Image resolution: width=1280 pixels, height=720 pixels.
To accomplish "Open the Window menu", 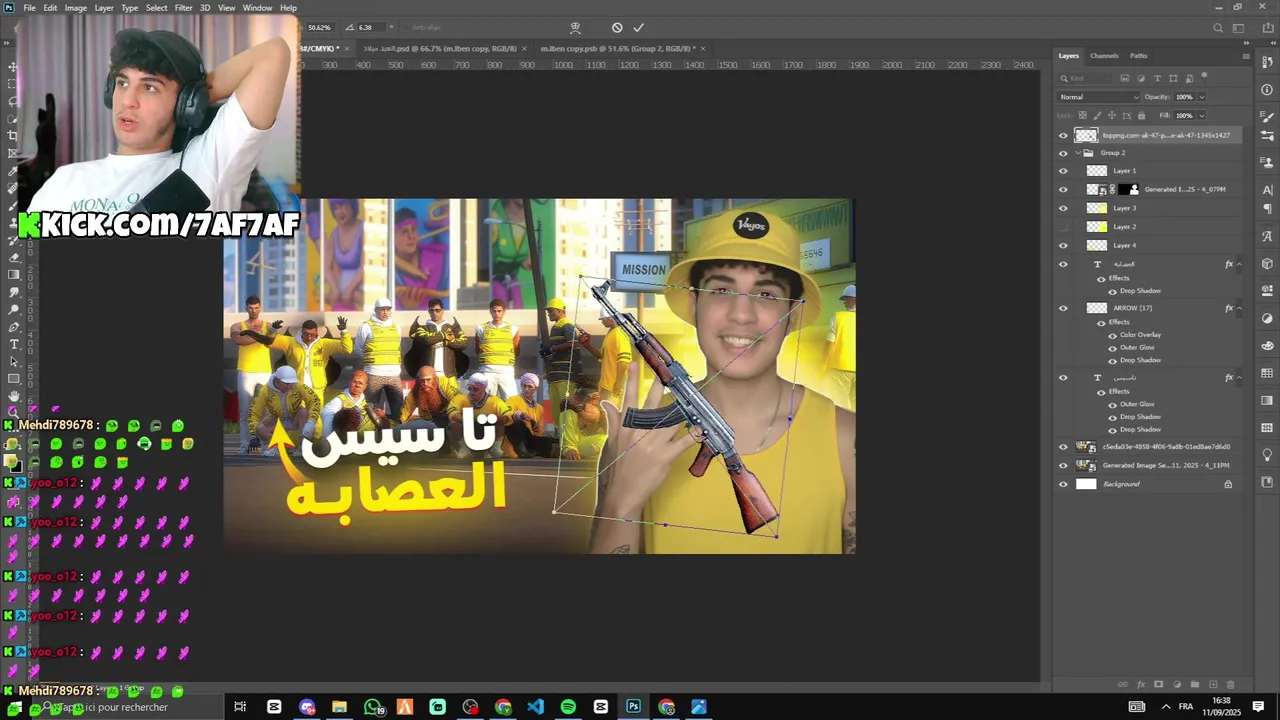I will click(x=257, y=8).
